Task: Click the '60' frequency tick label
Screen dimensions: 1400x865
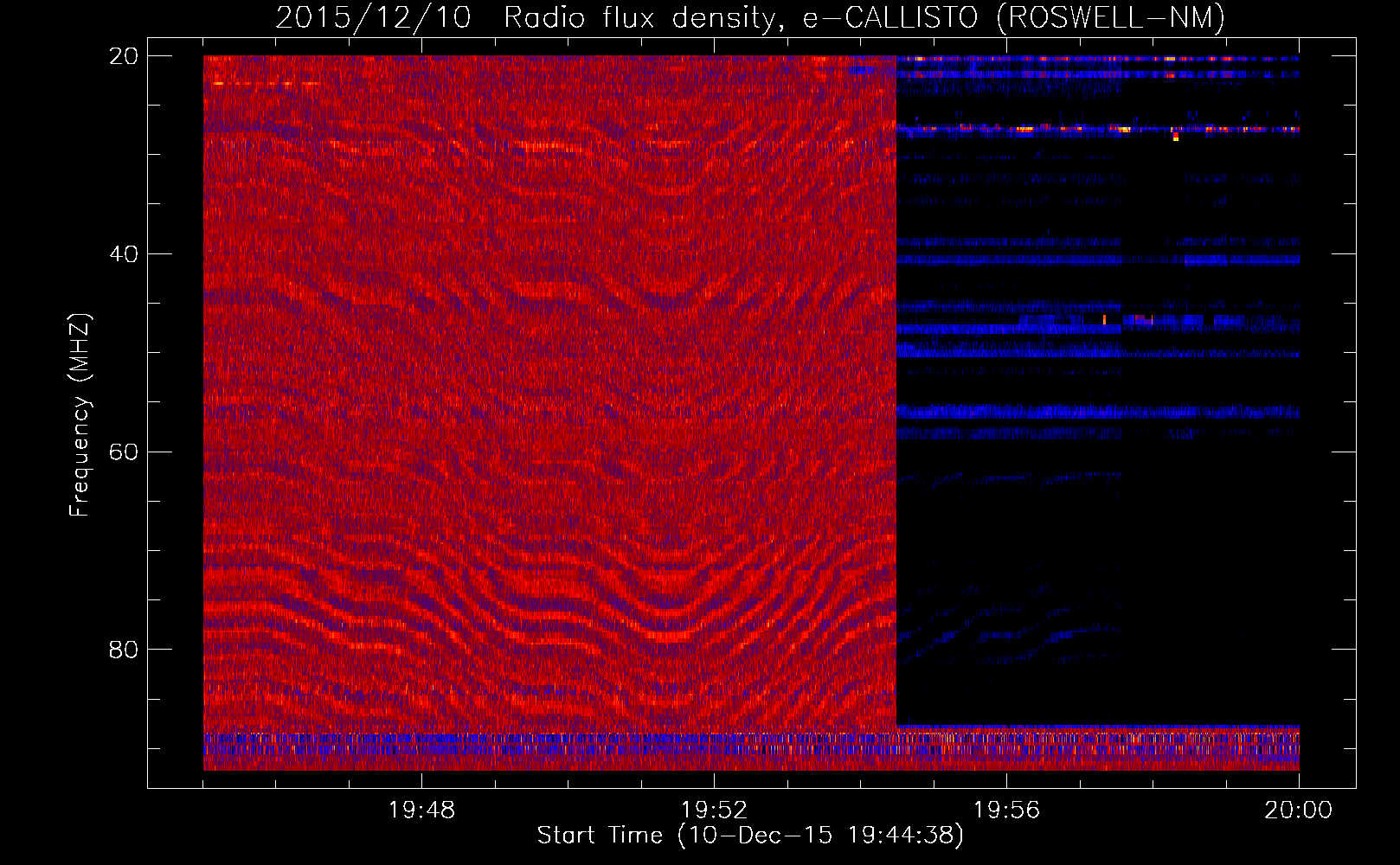Action: click(124, 452)
